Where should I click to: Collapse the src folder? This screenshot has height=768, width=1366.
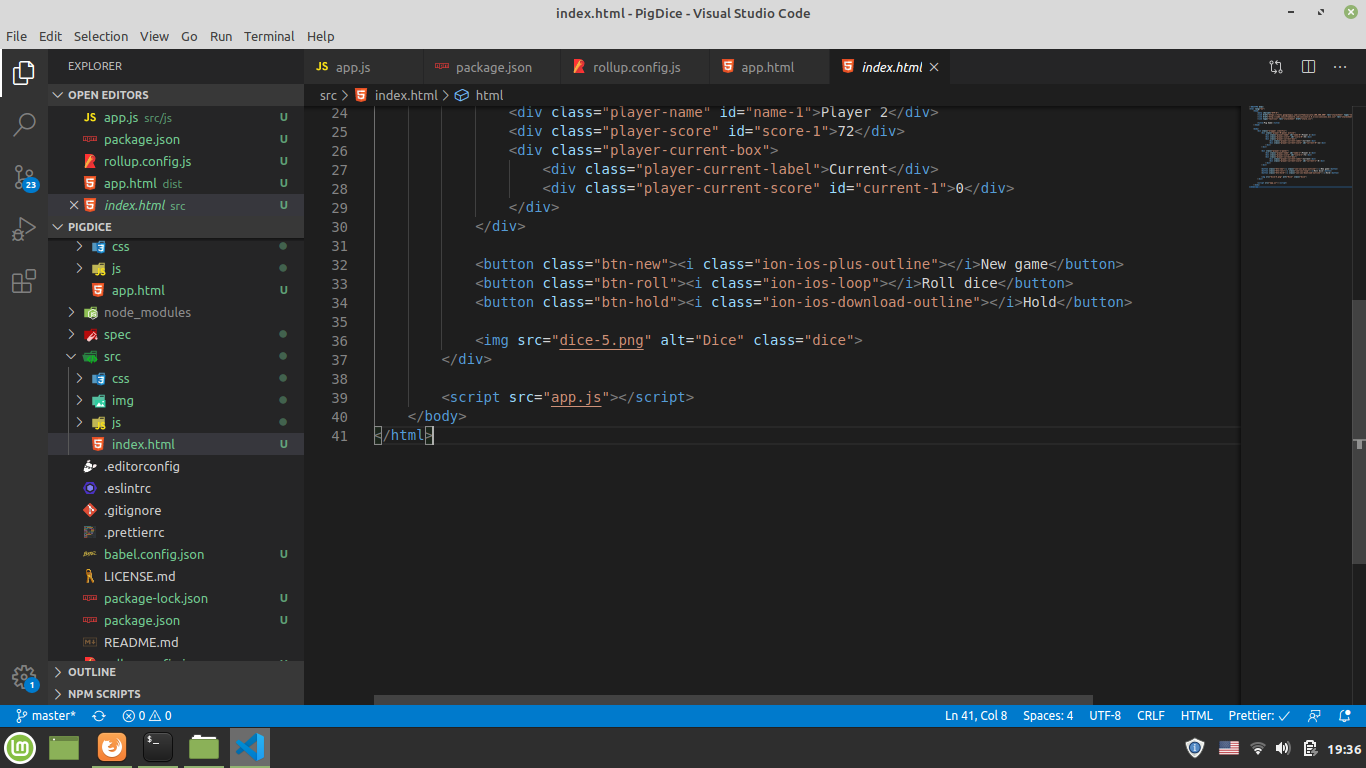pyautogui.click(x=176, y=356)
